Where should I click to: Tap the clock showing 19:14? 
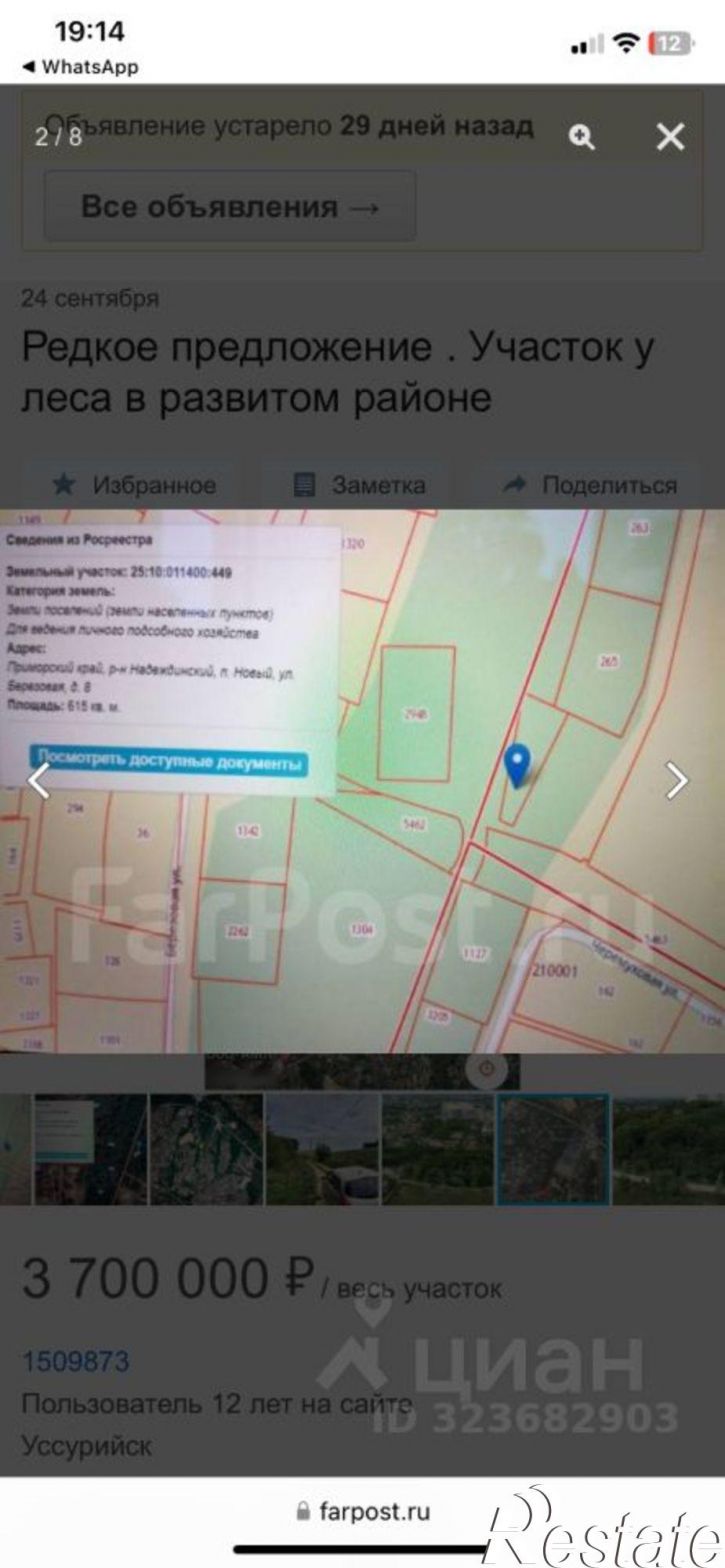point(90,32)
